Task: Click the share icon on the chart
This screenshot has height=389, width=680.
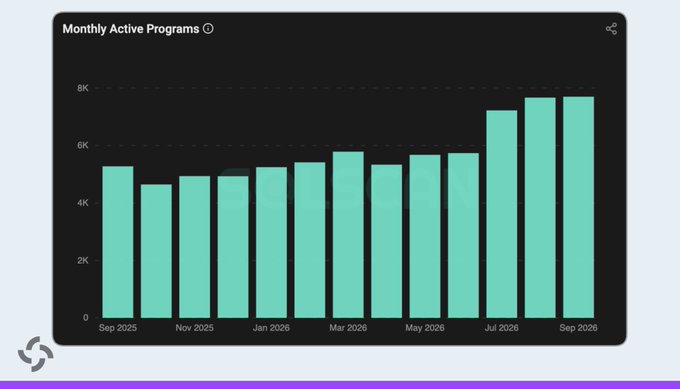Action: click(611, 29)
